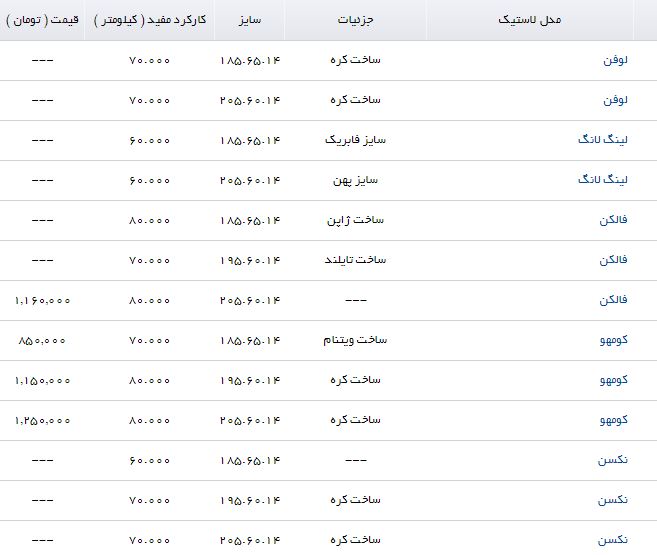Click the محل لاستیک column header
The height and width of the screenshot is (555, 657).
point(530,20)
